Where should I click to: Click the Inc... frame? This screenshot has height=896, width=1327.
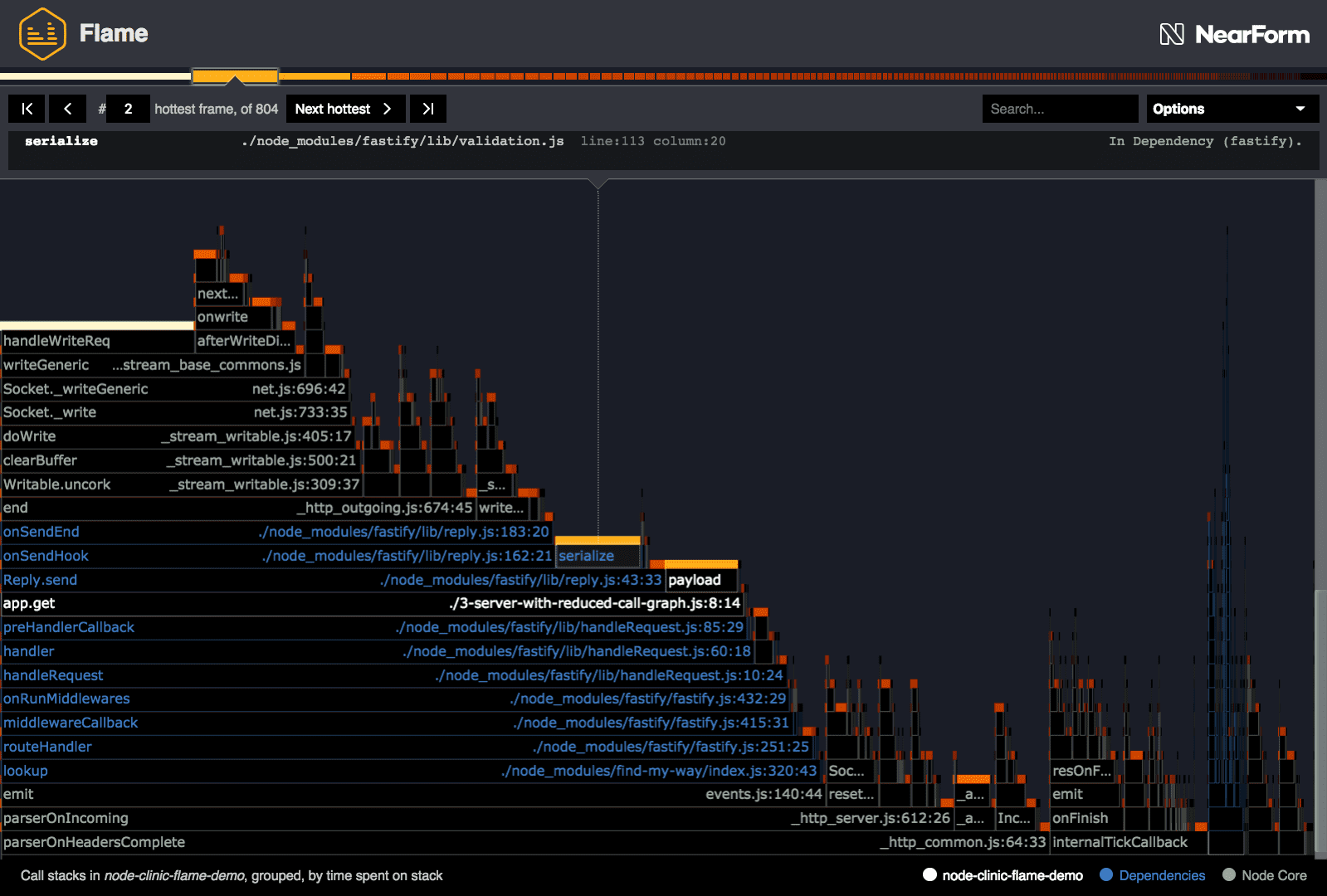(x=1015, y=818)
